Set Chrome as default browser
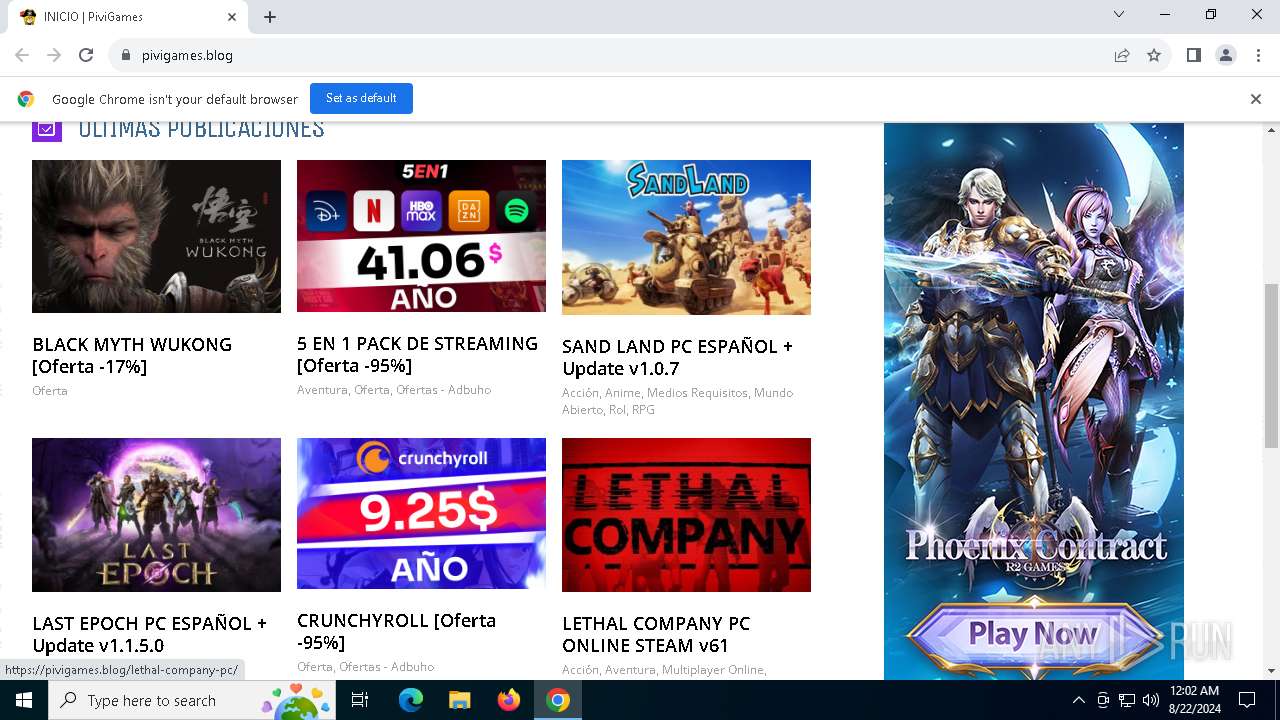The height and width of the screenshot is (720, 1280). pos(361,98)
